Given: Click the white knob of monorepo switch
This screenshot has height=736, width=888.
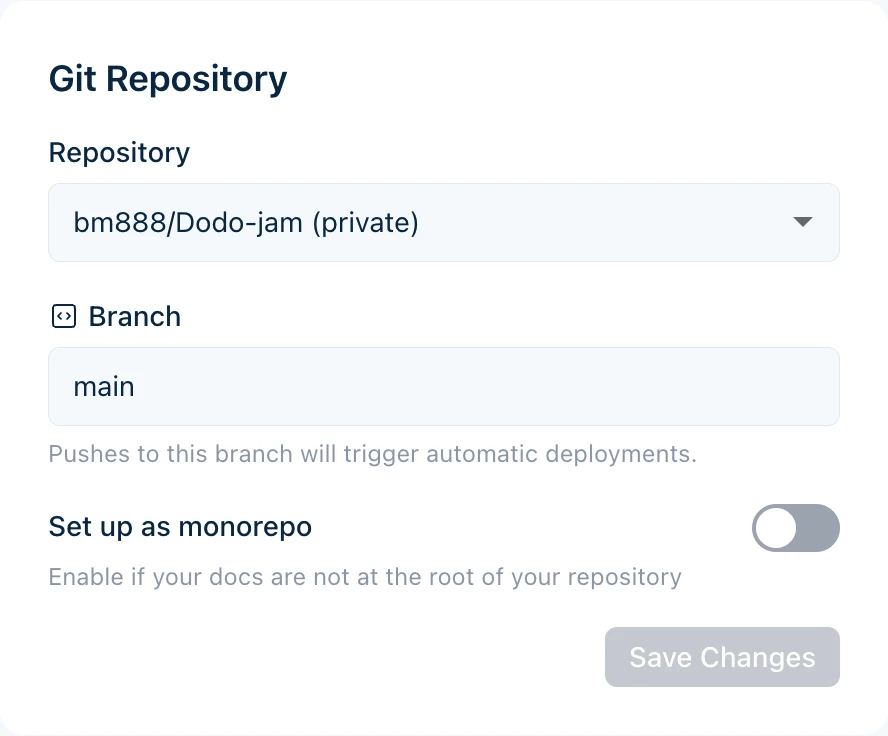Looking at the screenshot, I should (x=775, y=528).
